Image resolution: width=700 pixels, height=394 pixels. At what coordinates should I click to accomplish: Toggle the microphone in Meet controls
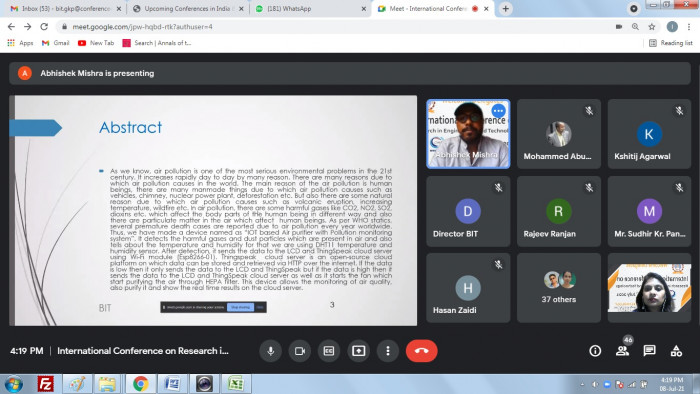pyautogui.click(x=271, y=351)
